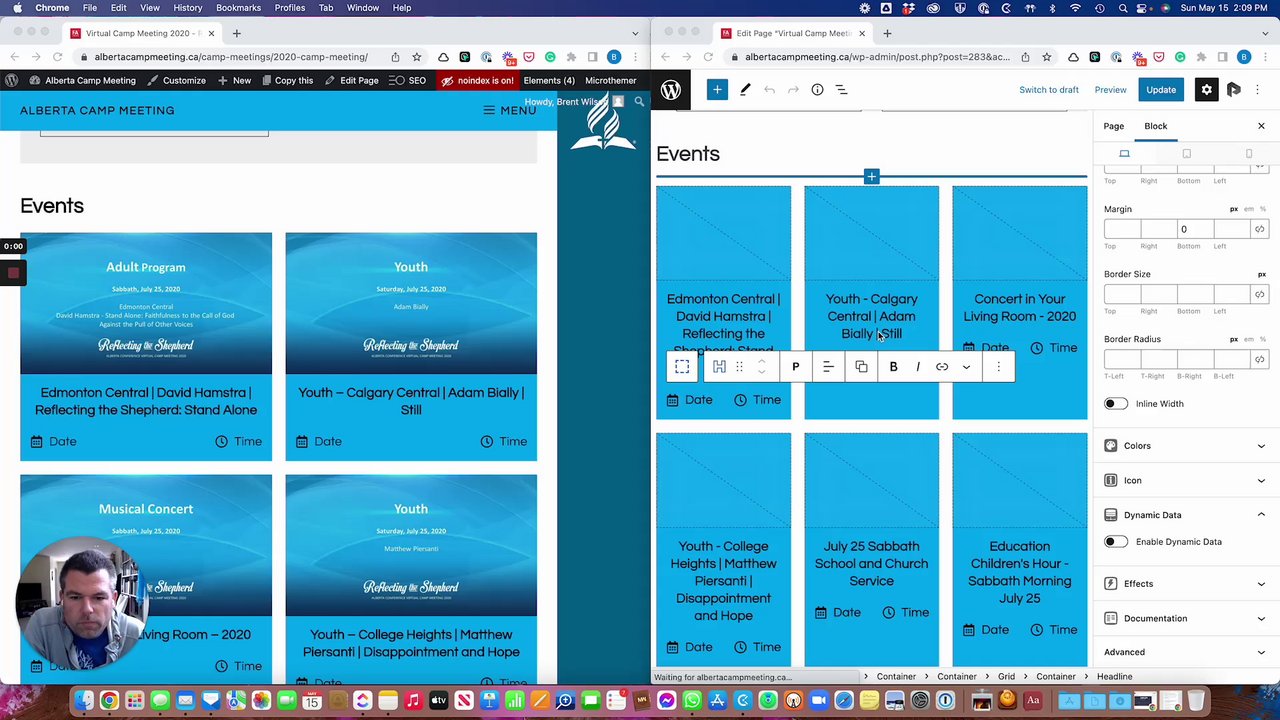Move the block up or down arrows

[762, 367]
